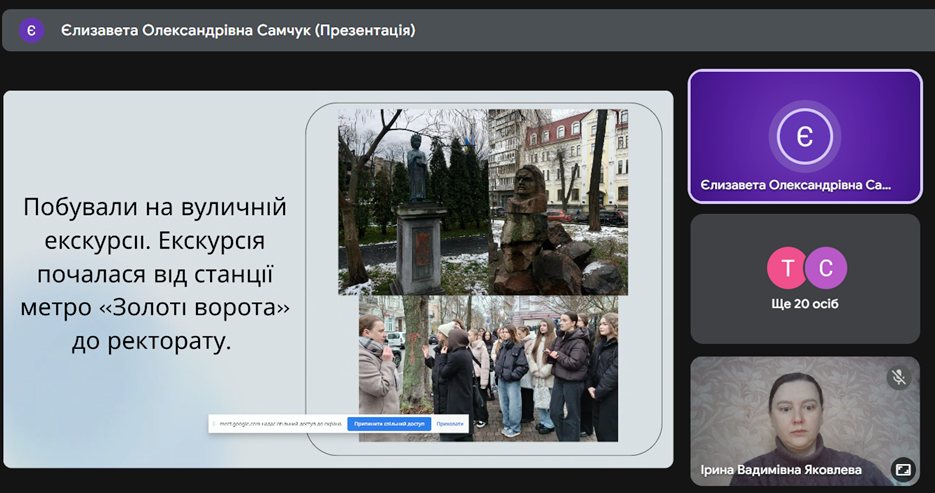
Task: Click the slide photo of the statue on a pedestal
Action: tap(413, 202)
